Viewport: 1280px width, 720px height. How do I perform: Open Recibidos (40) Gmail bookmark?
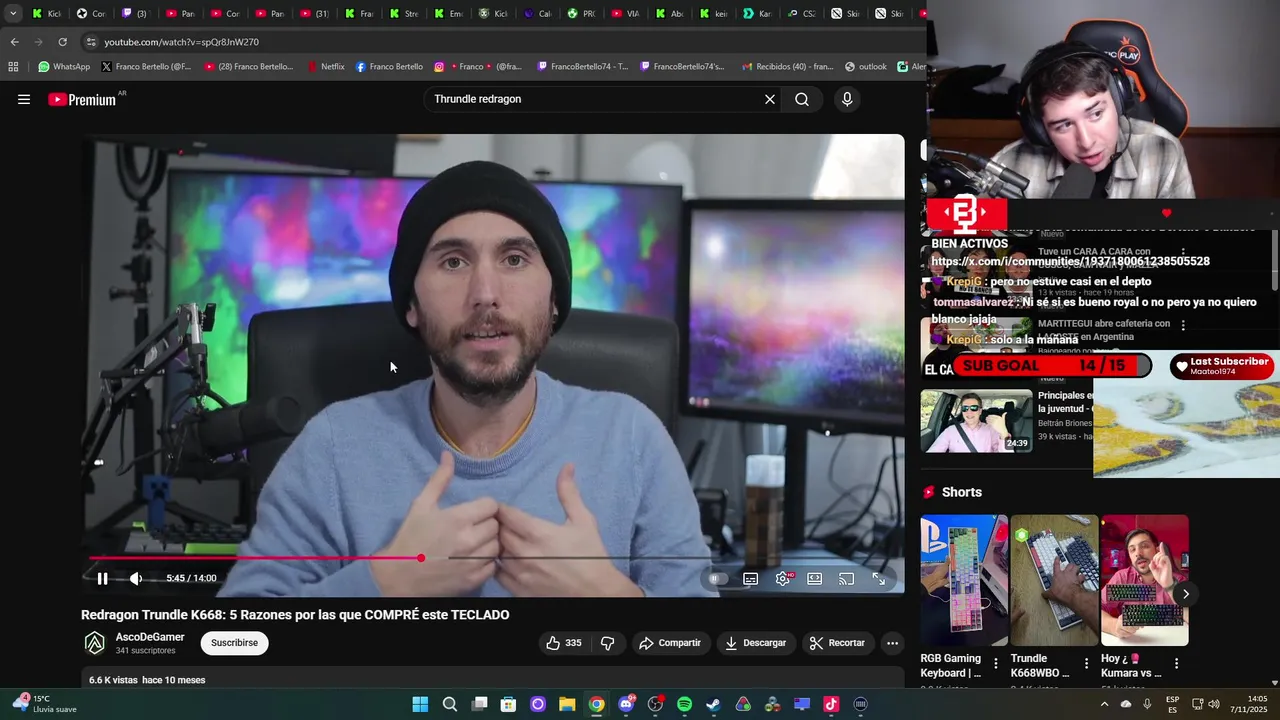pos(788,67)
